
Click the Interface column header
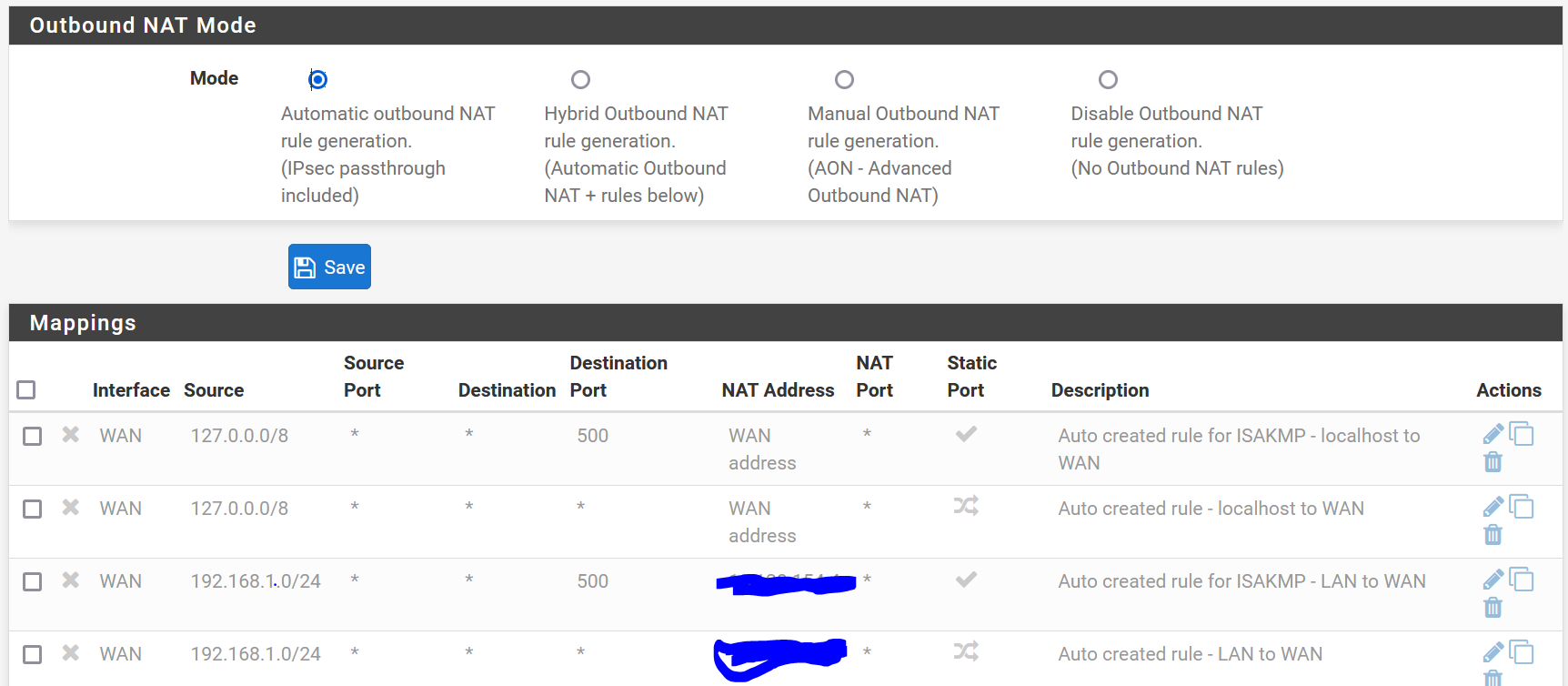click(x=131, y=390)
